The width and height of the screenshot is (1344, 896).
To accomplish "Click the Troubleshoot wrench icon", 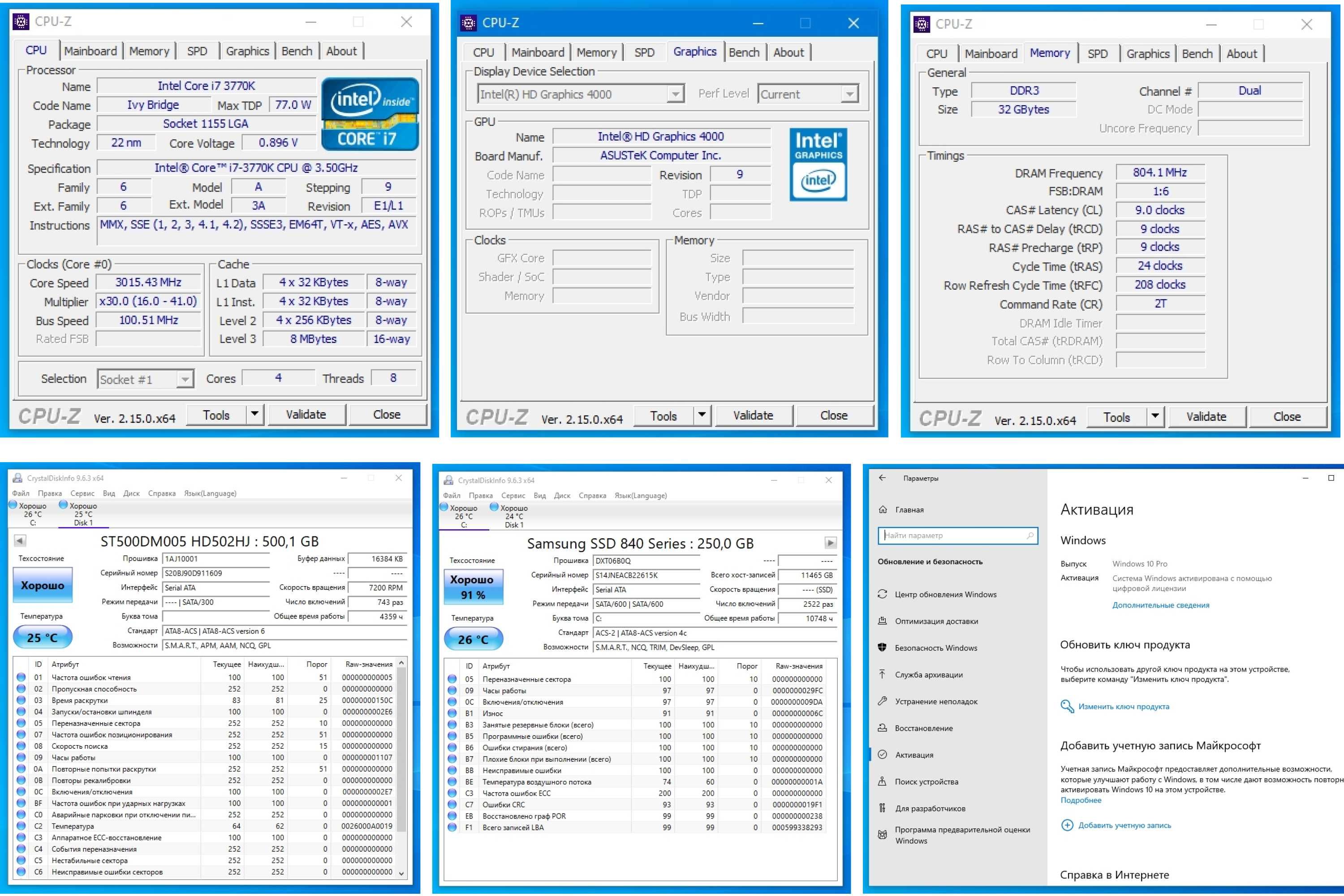I will point(882,701).
